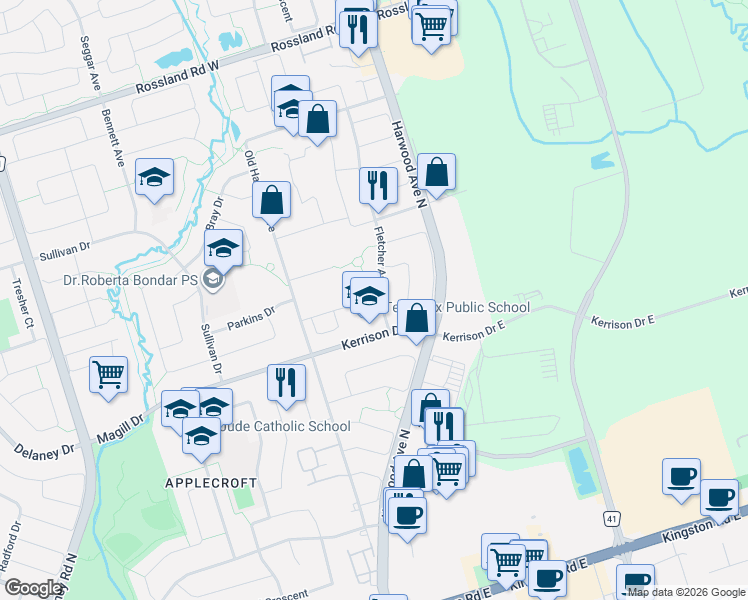Image resolution: width=748 pixels, height=600 pixels.
Task: Click the restaurant marker below Kerrison Dr west
Action: tap(286, 383)
